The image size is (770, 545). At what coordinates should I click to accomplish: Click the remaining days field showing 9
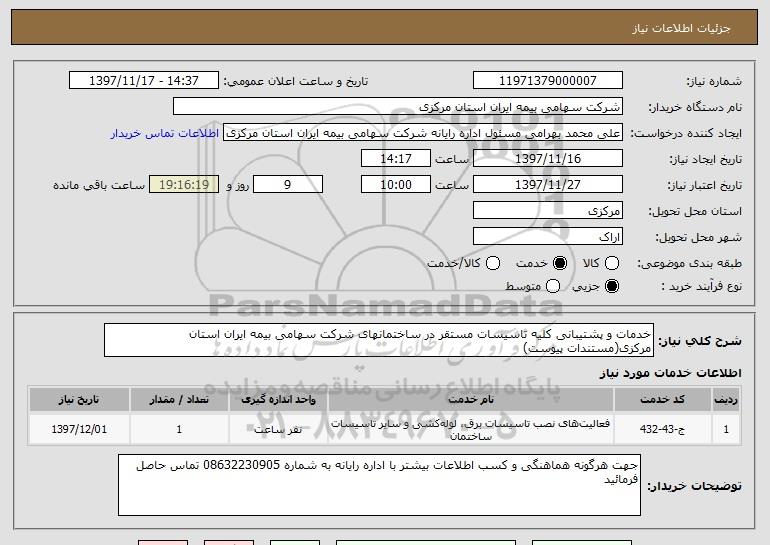288,185
